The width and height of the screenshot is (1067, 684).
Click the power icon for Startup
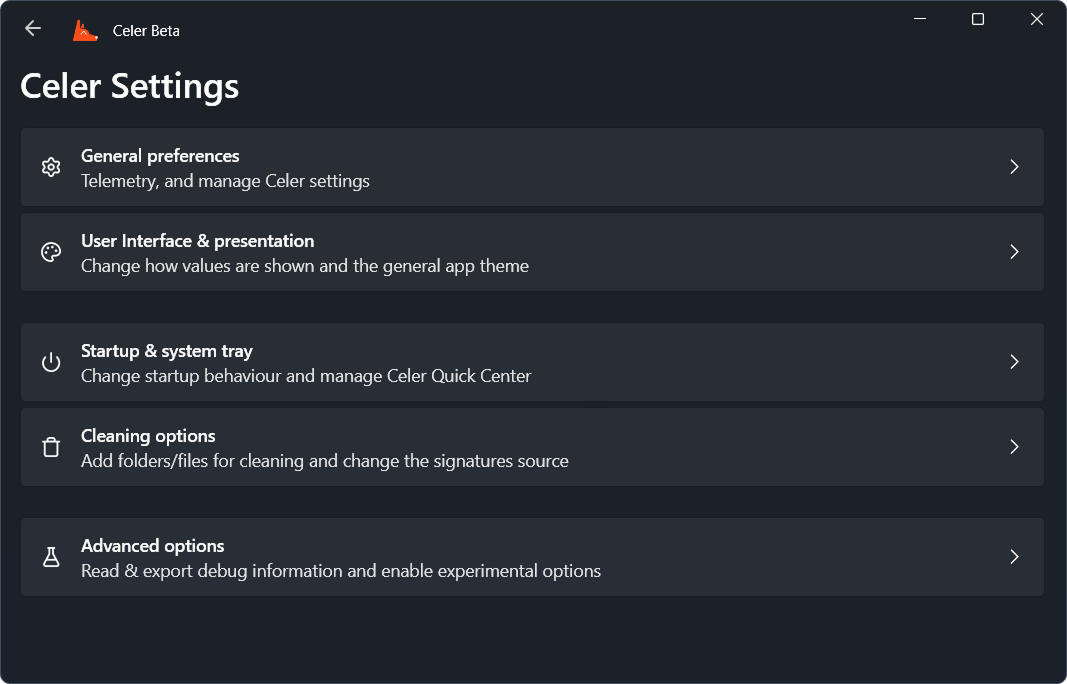click(51, 362)
